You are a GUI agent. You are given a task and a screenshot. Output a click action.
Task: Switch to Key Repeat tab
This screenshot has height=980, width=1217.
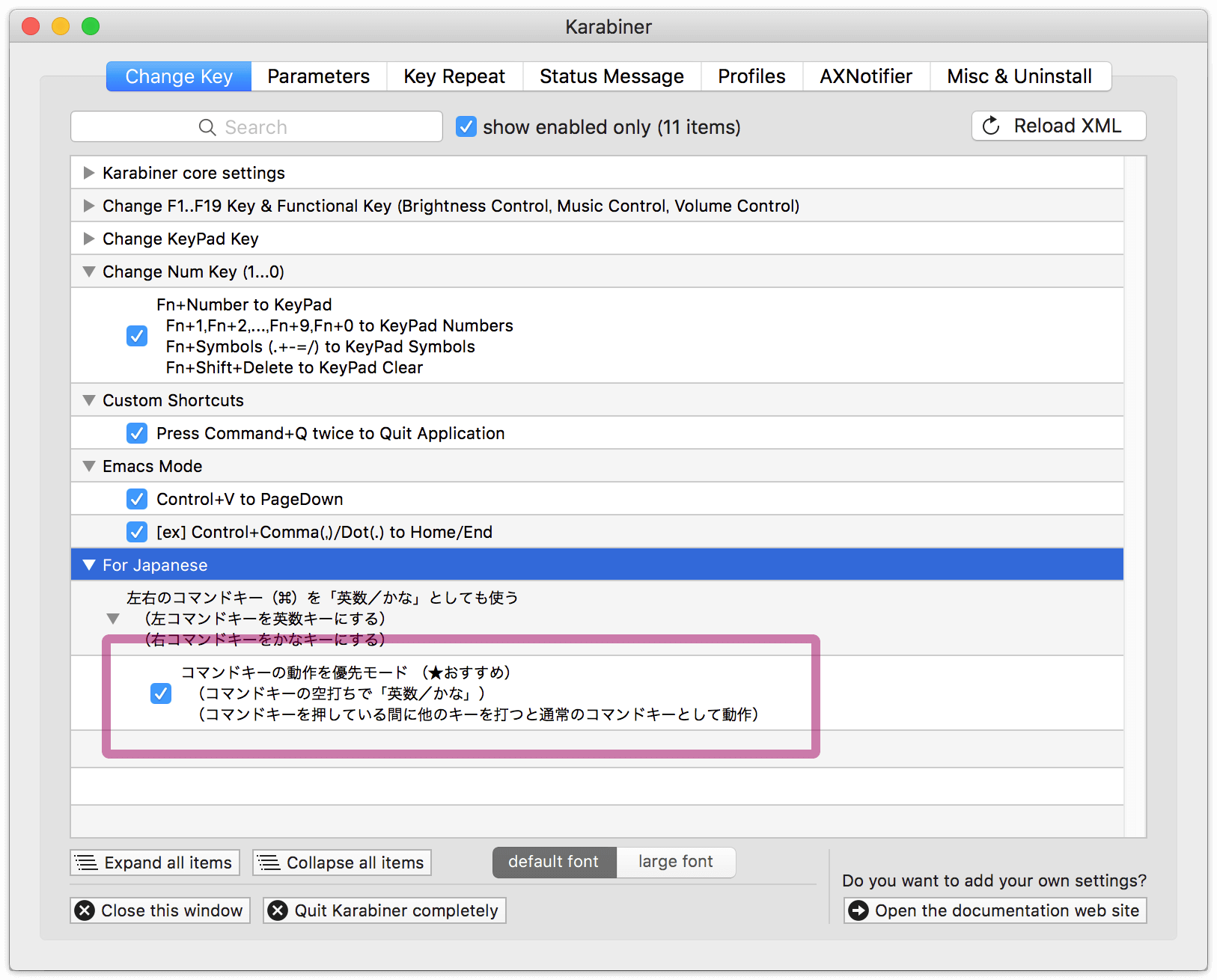pos(454,76)
